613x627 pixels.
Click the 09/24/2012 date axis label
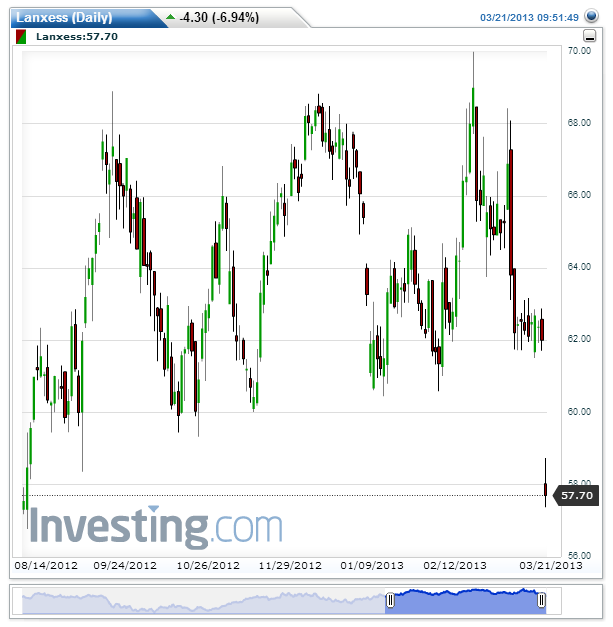point(125,565)
